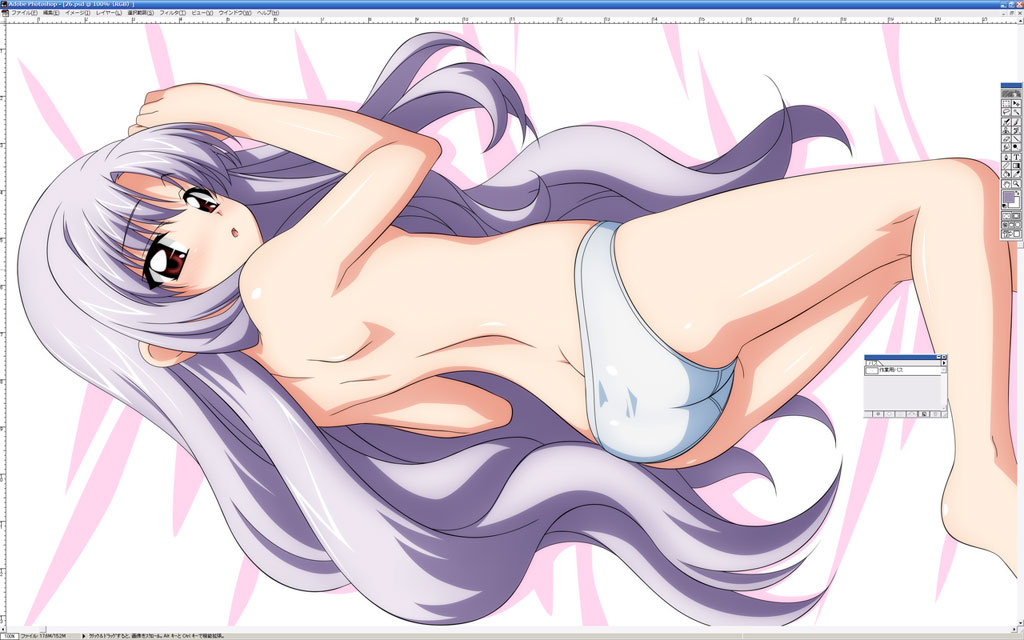Click the Jump To application button in toolbox

click(1012, 233)
